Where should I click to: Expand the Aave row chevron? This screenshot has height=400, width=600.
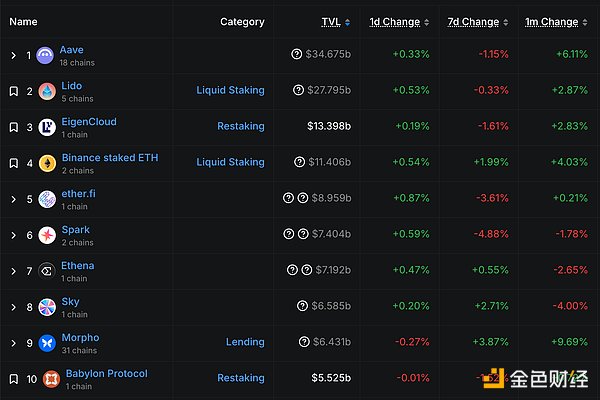pos(13,55)
